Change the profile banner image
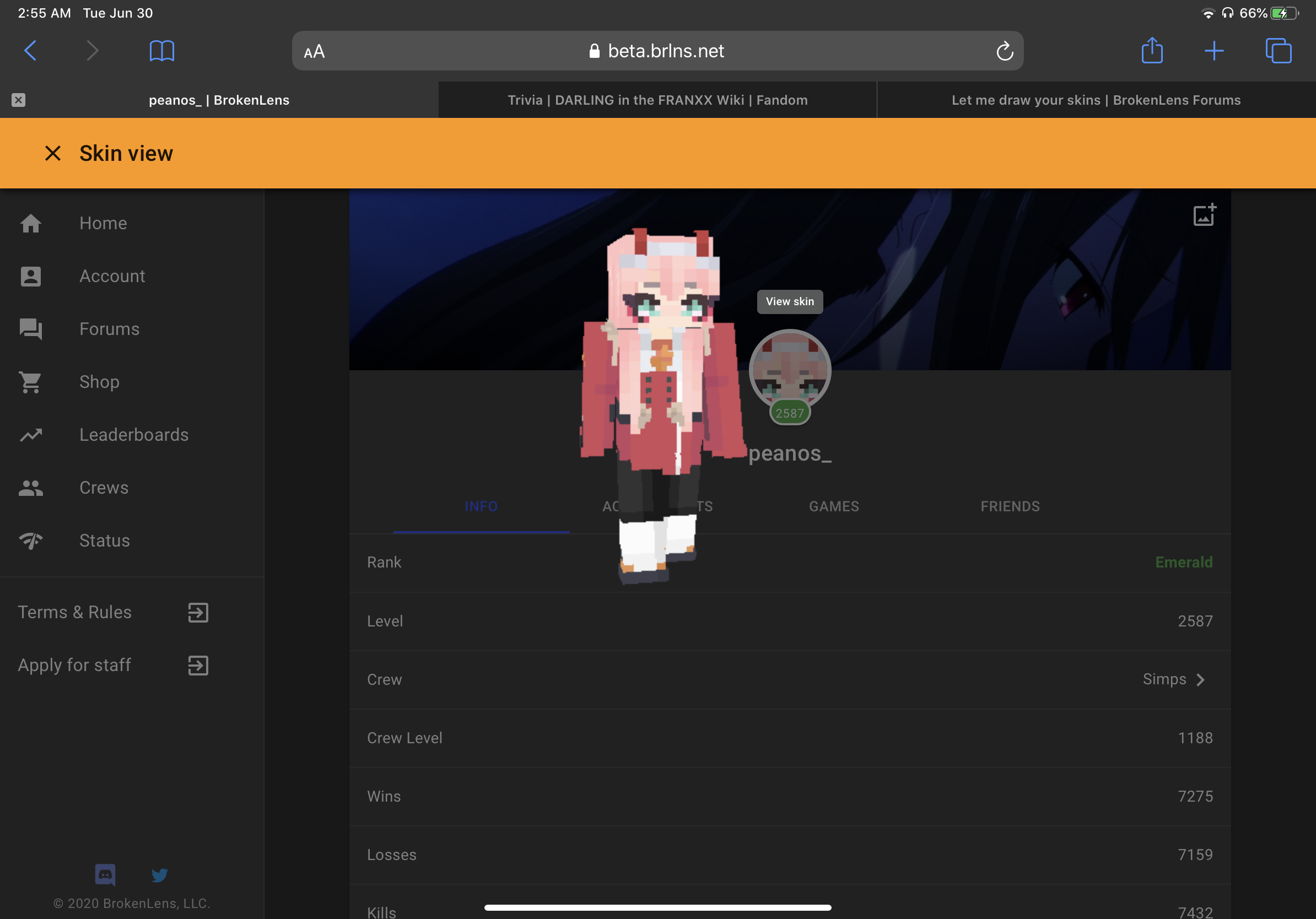1316x919 pixels. click(1204, 215)
